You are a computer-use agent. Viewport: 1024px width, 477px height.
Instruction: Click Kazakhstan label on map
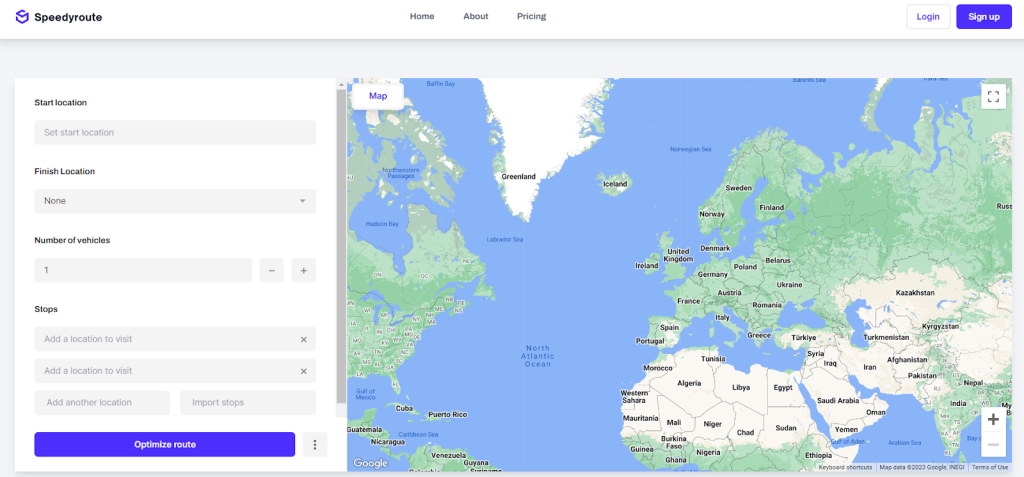pos(915,293)
